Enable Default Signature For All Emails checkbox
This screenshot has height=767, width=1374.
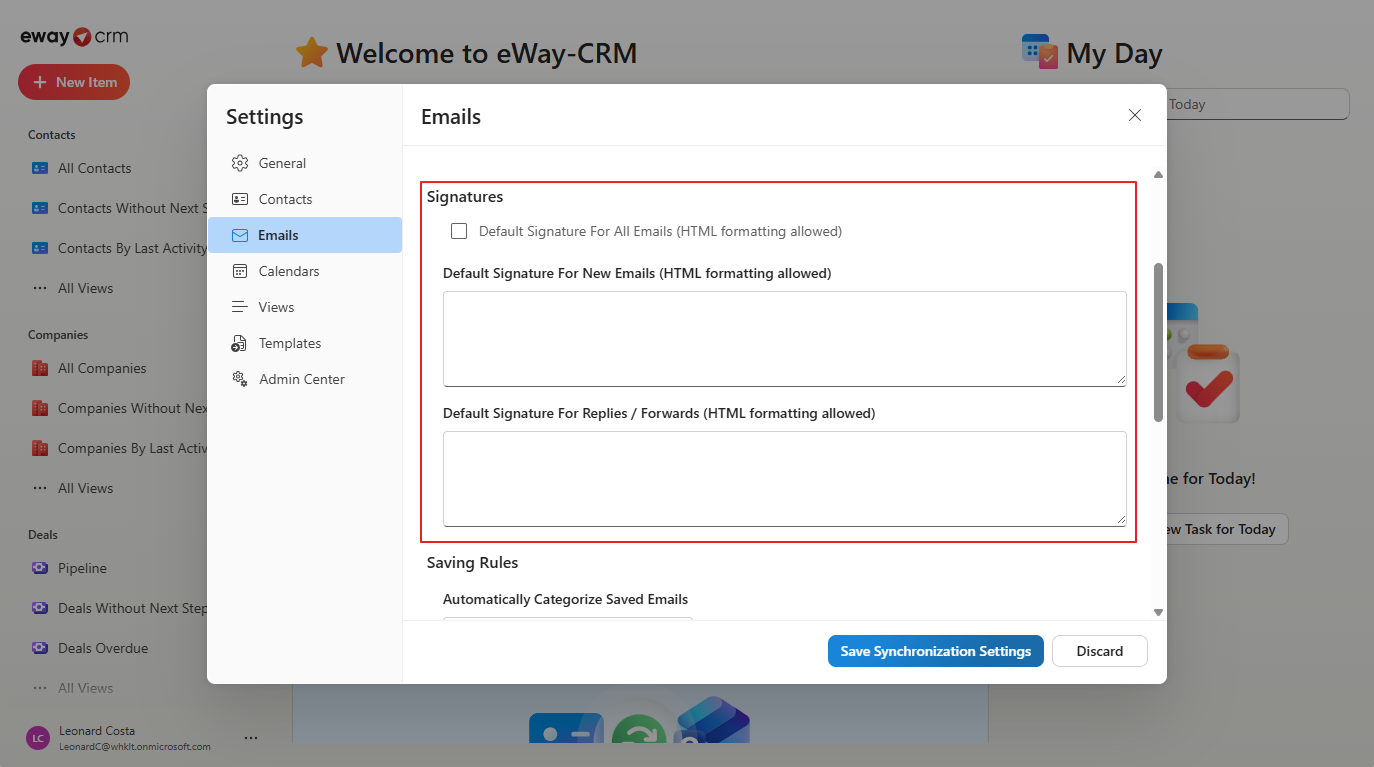(x=459, y=231)
